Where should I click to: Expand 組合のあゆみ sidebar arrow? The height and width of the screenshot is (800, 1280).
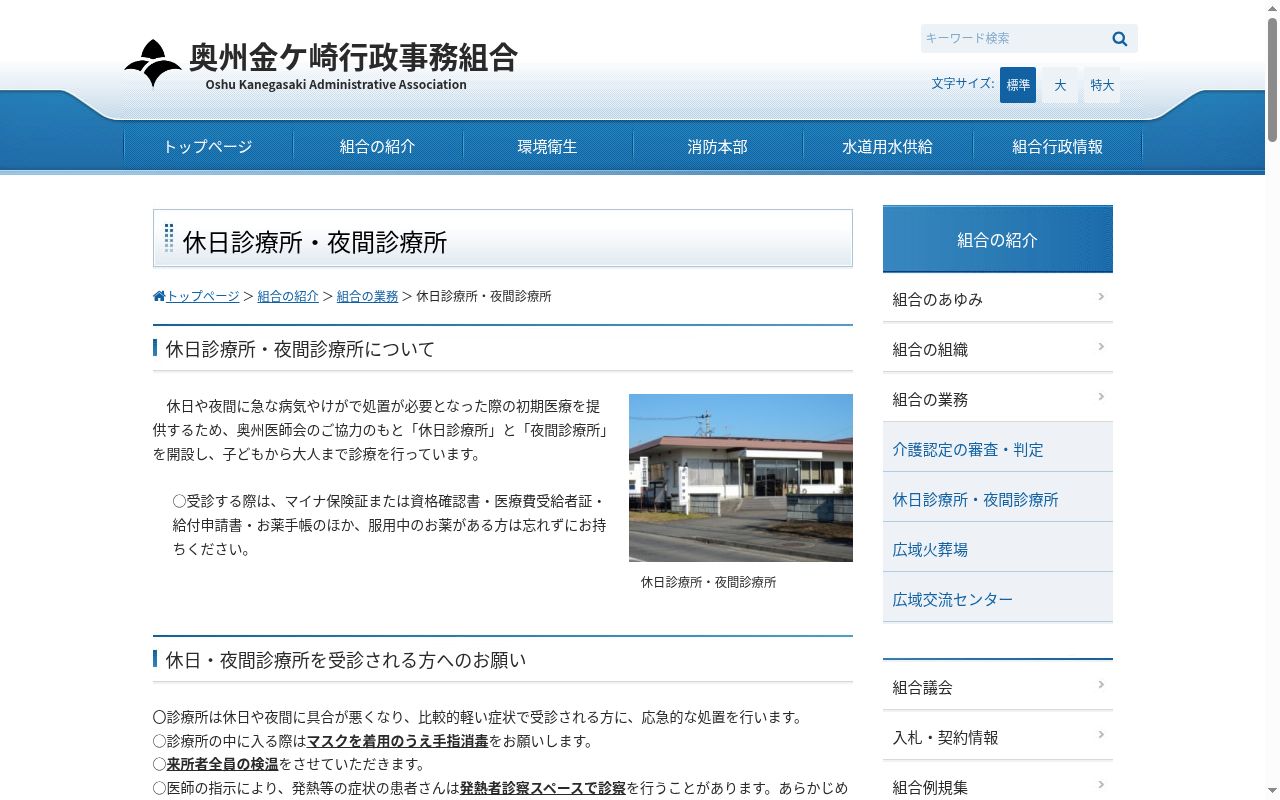pyautogui.click(x=1101, y=297)
